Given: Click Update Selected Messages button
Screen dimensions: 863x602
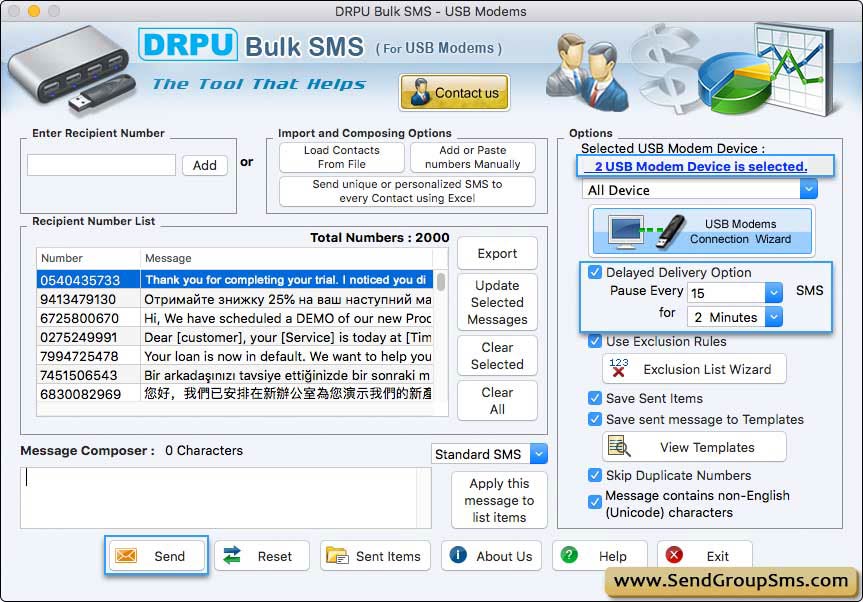Looking at the screenshot, I should tap(497, 302).
